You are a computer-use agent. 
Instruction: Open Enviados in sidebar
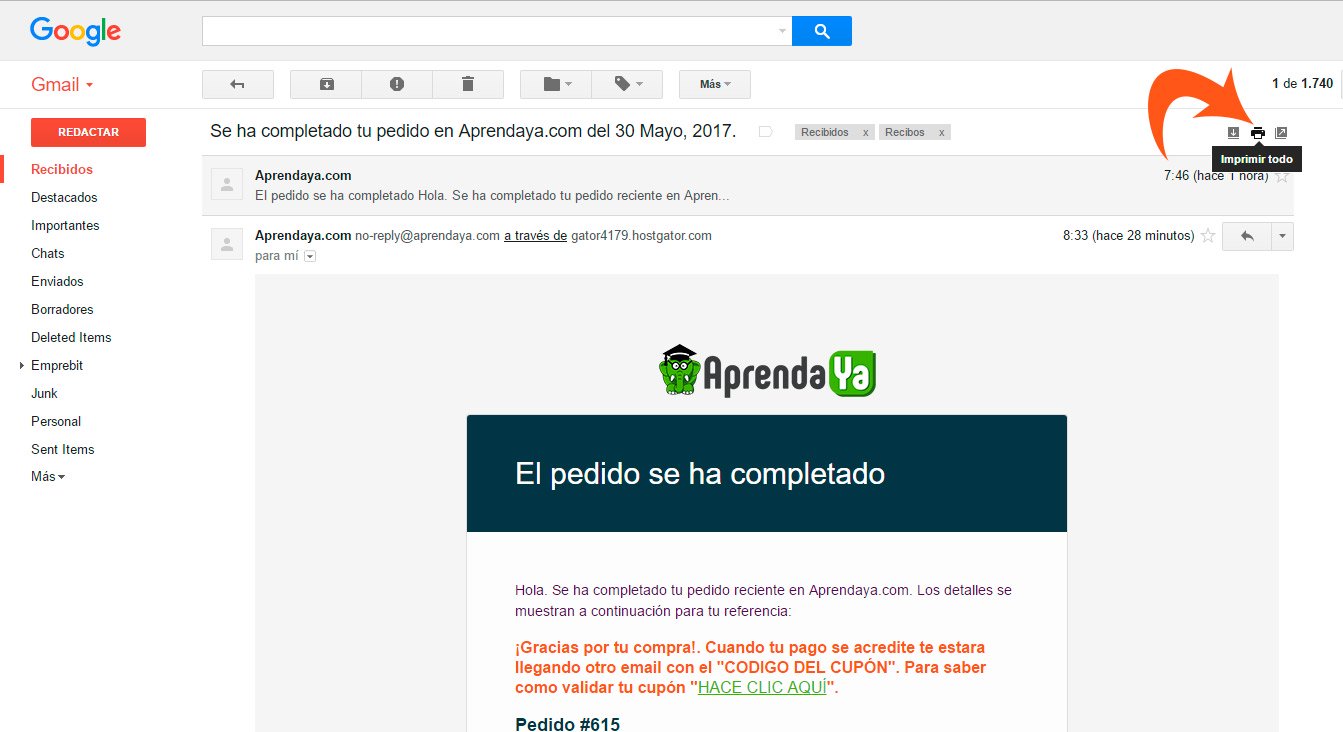pyautogui.click(x=57, y=281)
